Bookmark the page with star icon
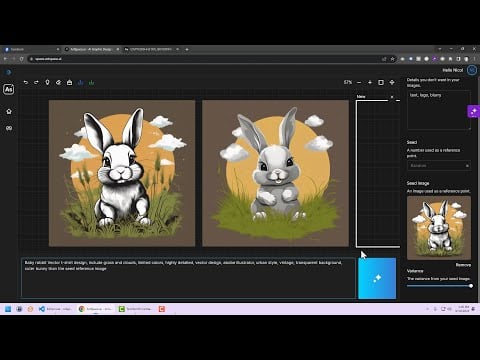This screenshot has height=360, width=480. click(392, 59)
